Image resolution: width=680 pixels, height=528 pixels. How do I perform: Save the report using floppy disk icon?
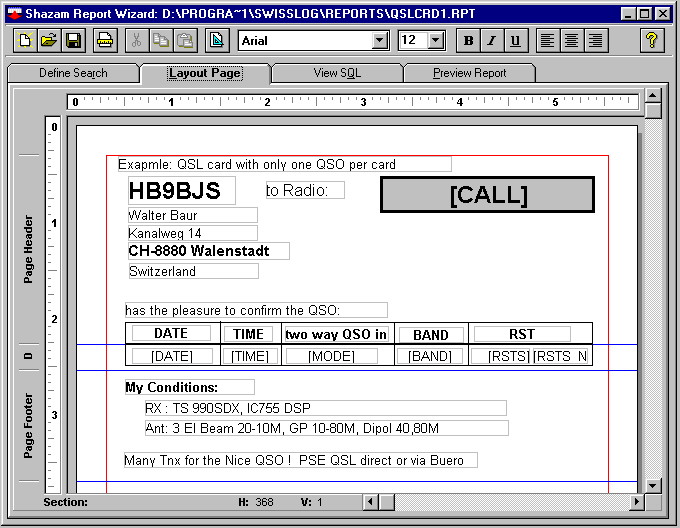(73, 41)
